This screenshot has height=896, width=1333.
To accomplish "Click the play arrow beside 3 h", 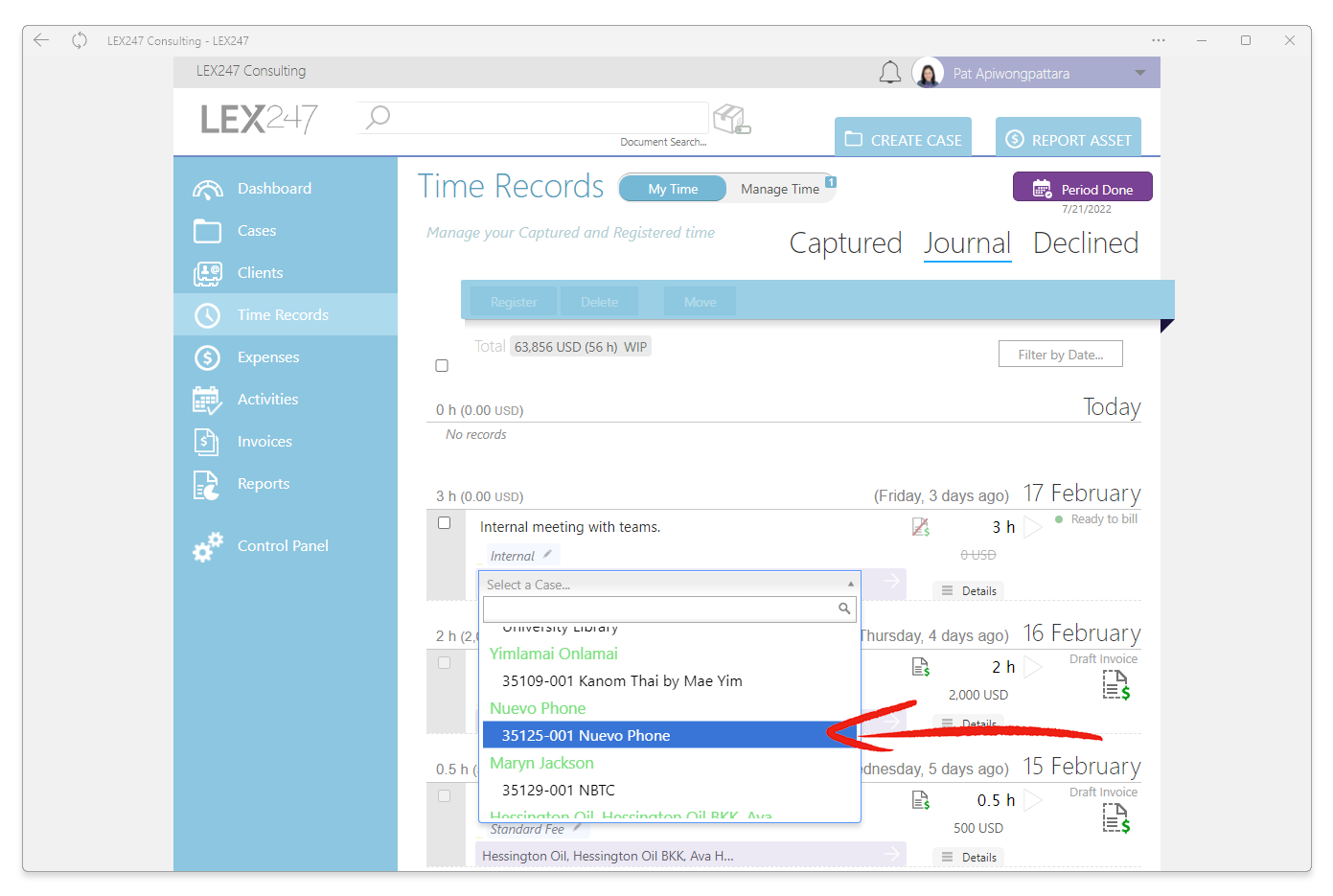I will tap(1032, 527).
